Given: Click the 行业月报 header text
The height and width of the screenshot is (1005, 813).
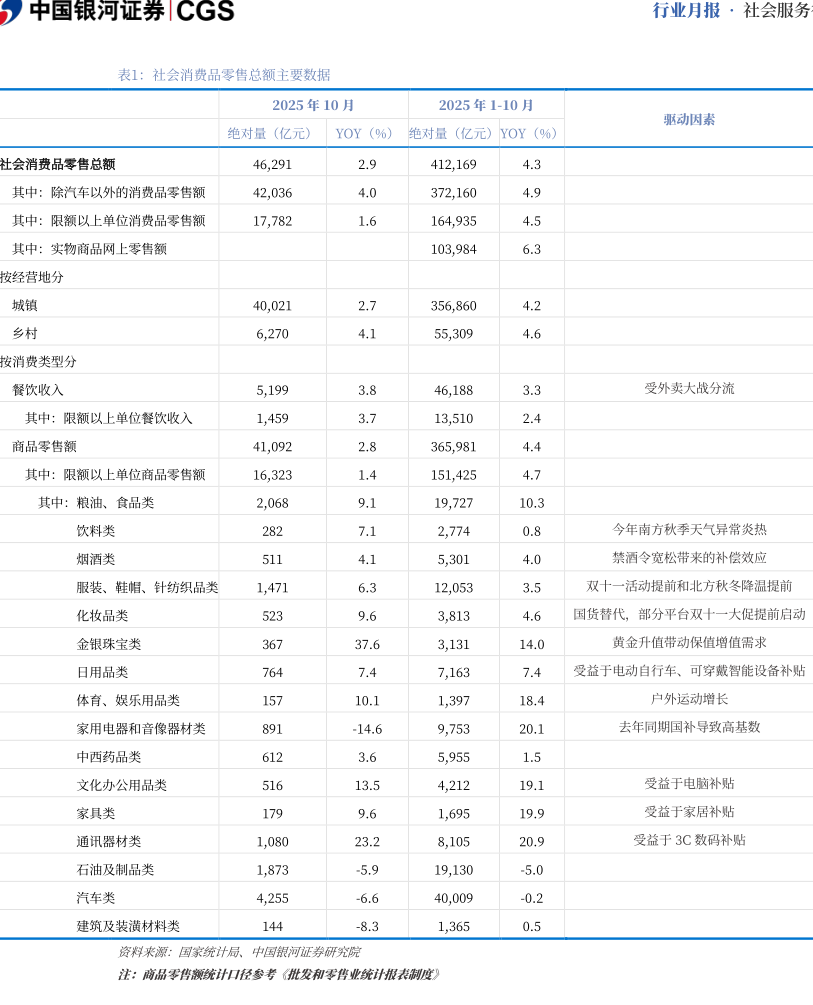Looking at the screenshot, I should pos(686,11).
